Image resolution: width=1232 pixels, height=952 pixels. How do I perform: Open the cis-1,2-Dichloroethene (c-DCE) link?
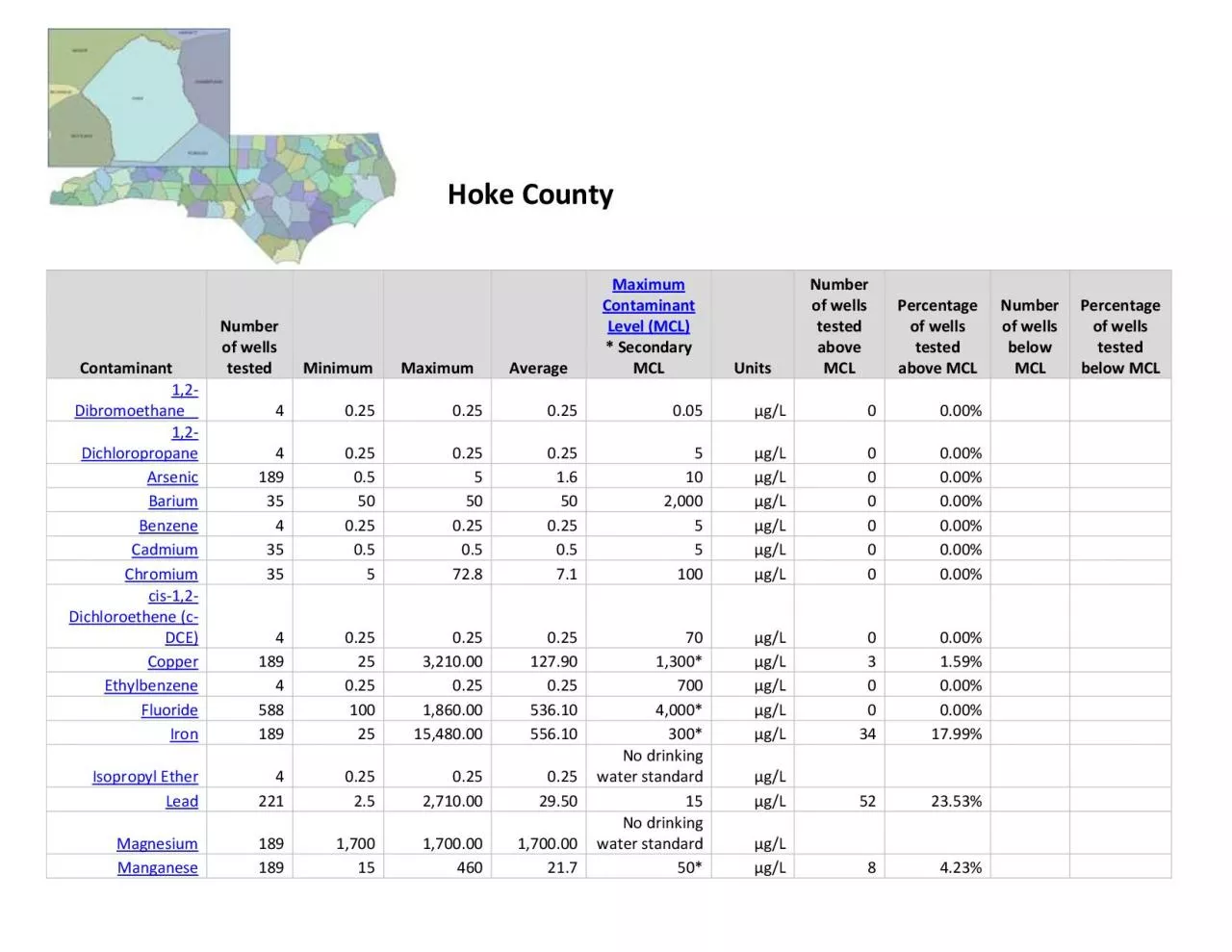click(133, 616)
